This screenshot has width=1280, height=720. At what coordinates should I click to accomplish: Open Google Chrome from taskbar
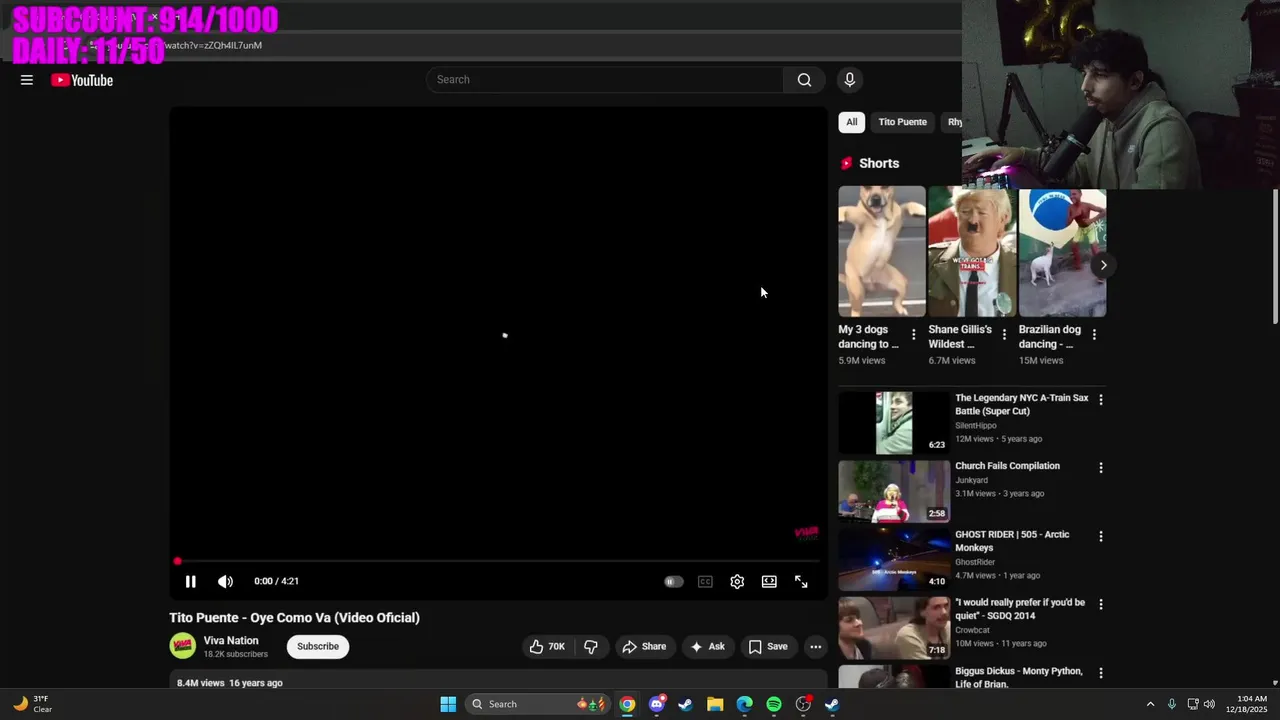pos(627,704)
